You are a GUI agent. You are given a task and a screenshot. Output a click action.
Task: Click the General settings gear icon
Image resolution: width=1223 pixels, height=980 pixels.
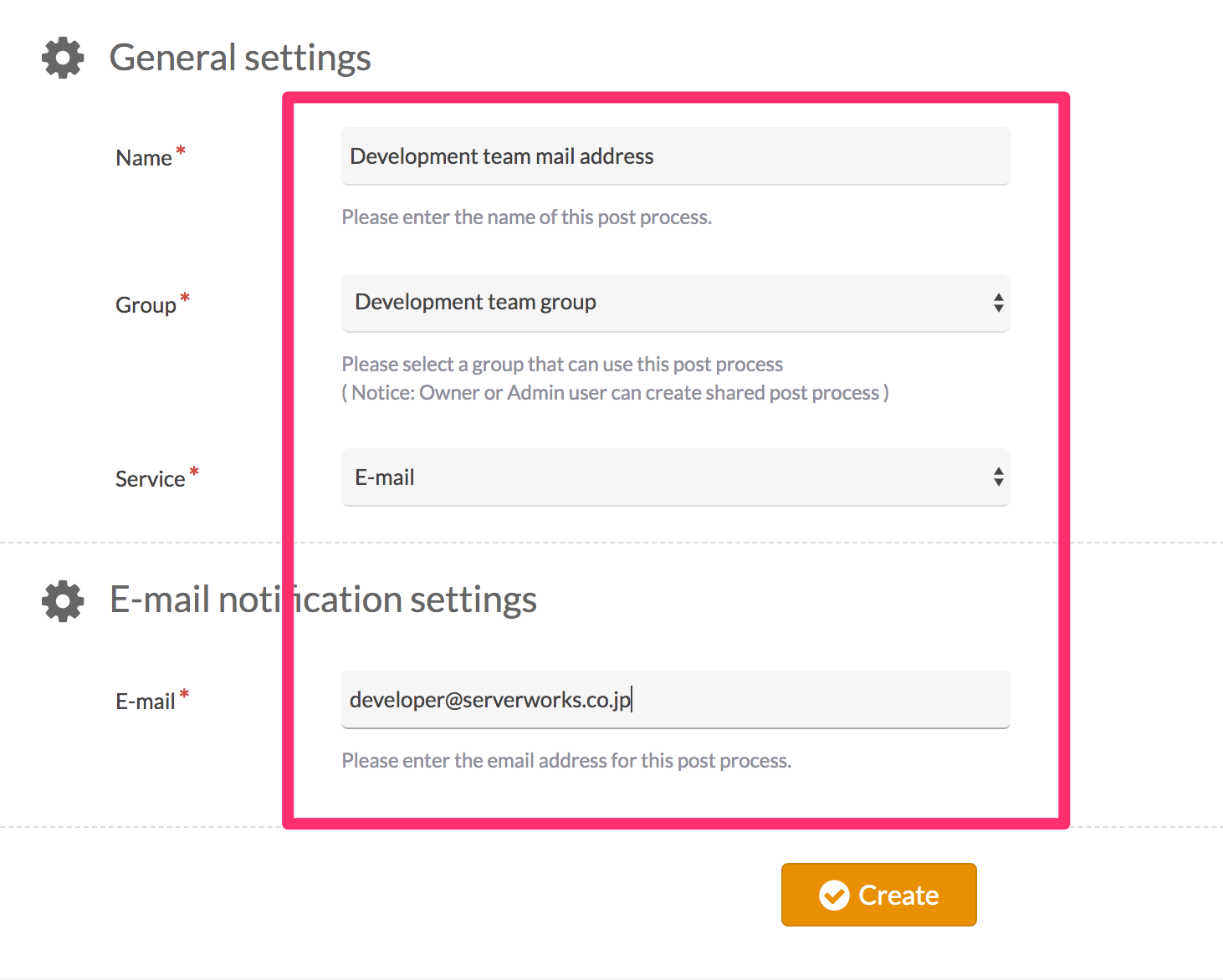click(x=62, y=58)
